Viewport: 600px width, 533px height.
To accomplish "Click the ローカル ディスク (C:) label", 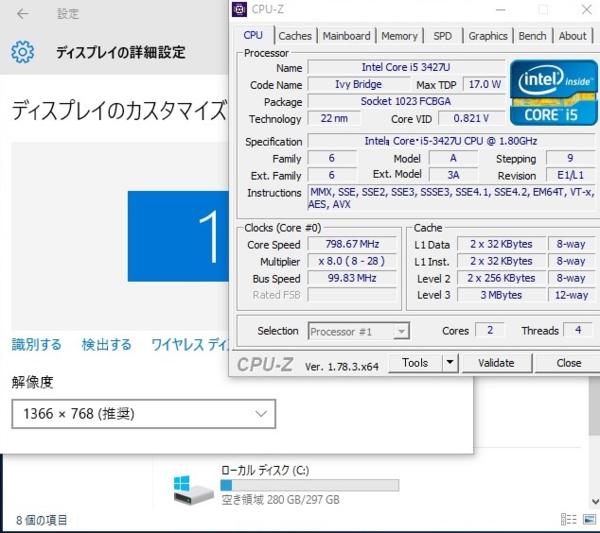I will pos(265,470).
